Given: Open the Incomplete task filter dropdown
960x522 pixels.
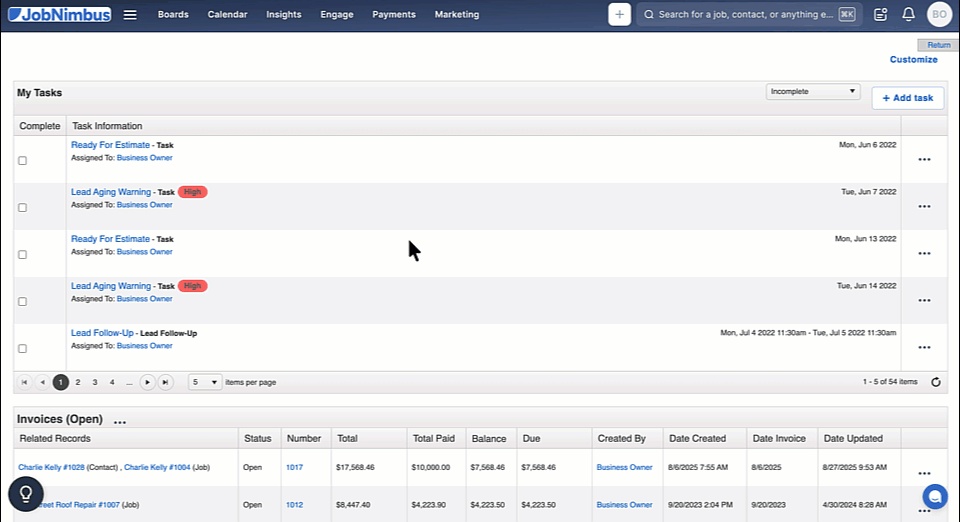Looking at the screenshot, I should [812, 91].
